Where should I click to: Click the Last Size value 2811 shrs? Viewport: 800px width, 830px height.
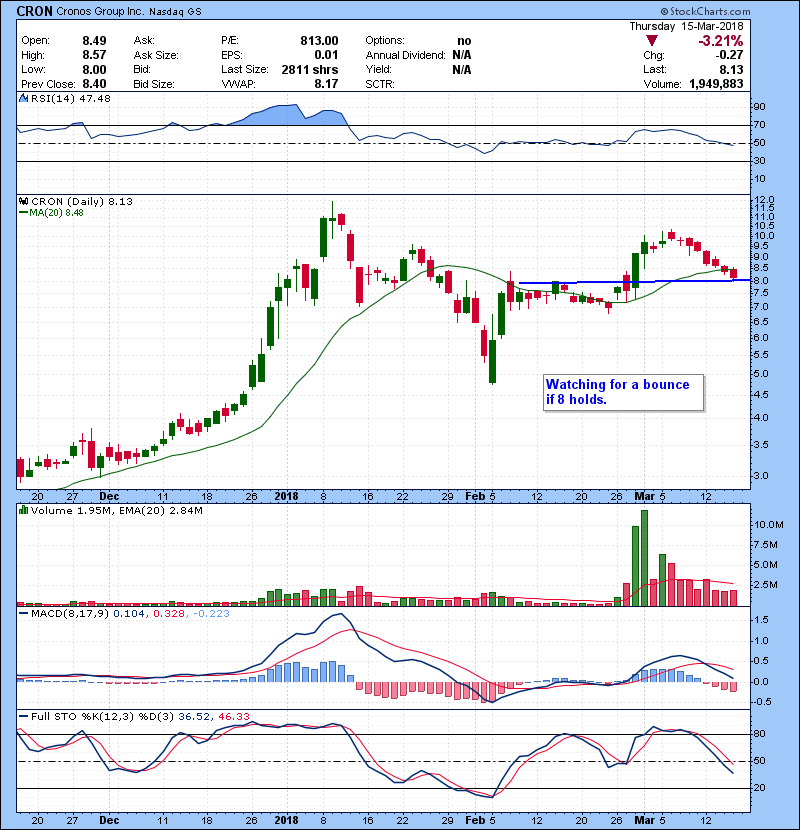click(310, 69)
